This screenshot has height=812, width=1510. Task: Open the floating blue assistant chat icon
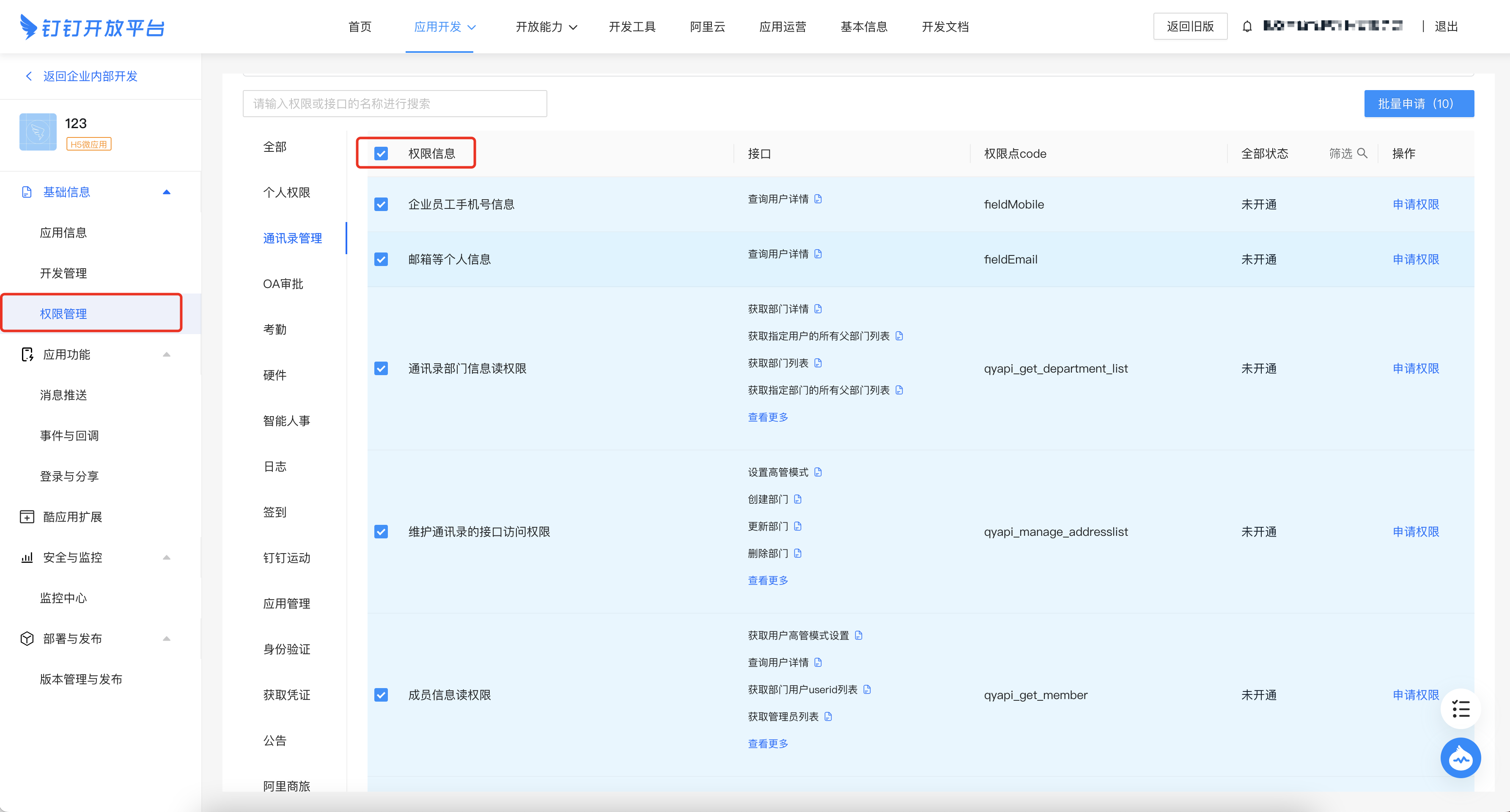point(1460,758)
